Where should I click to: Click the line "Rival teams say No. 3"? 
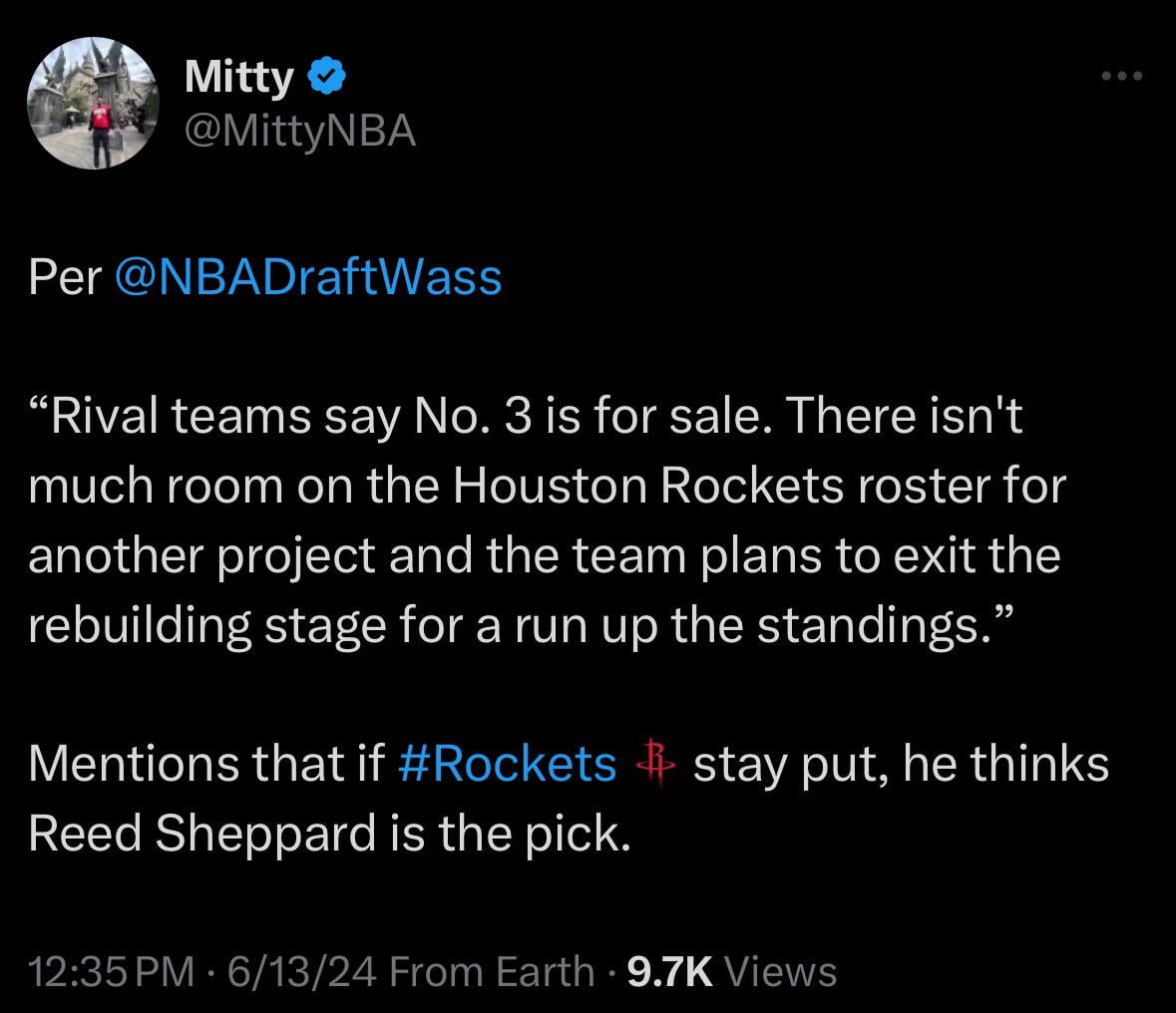pyautogui.click(x=526, y=417)
